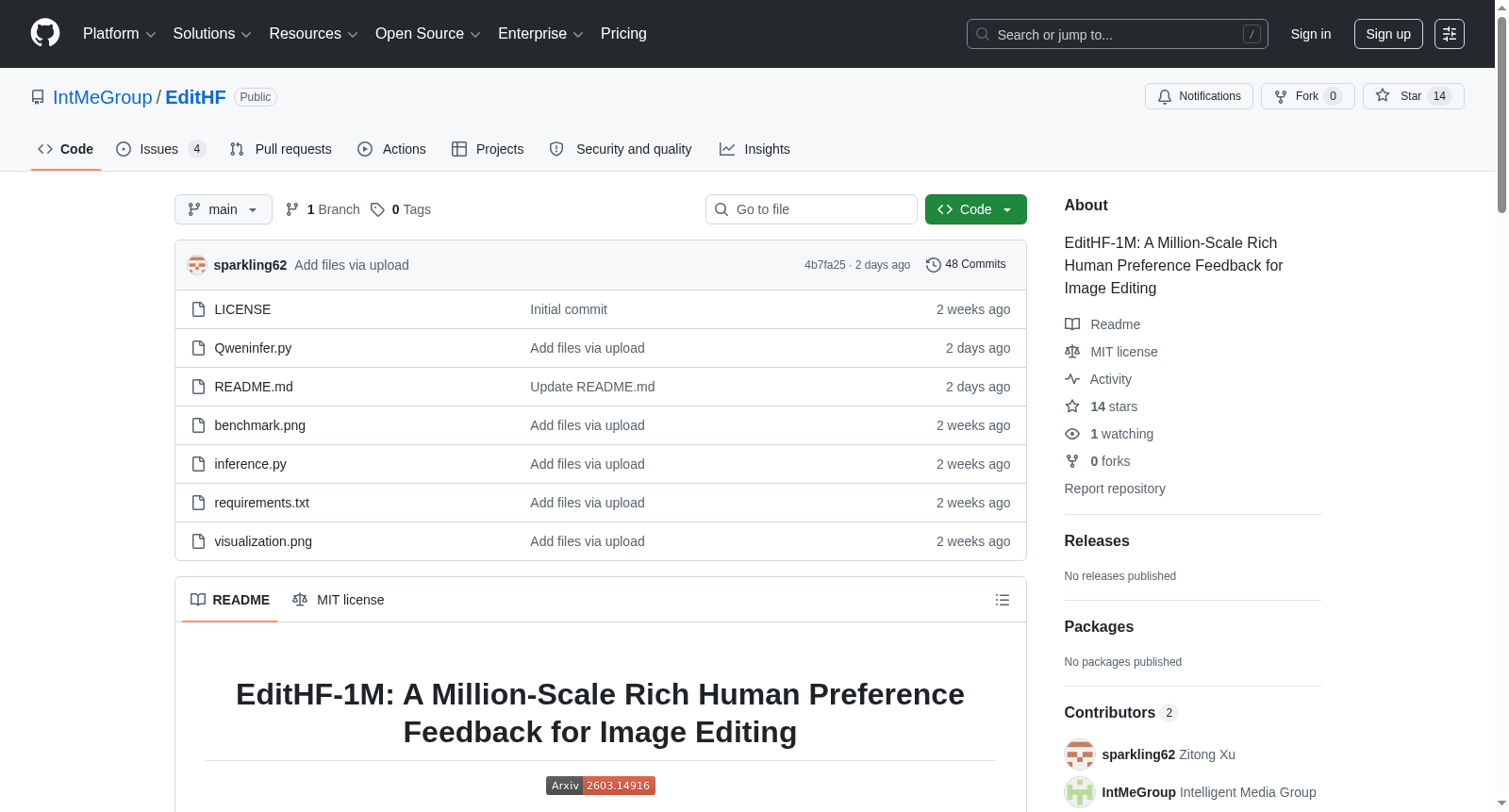Click sparkling62's avatar in the commit bar
Screen dimensions: 1509x812
pos(197,265)
